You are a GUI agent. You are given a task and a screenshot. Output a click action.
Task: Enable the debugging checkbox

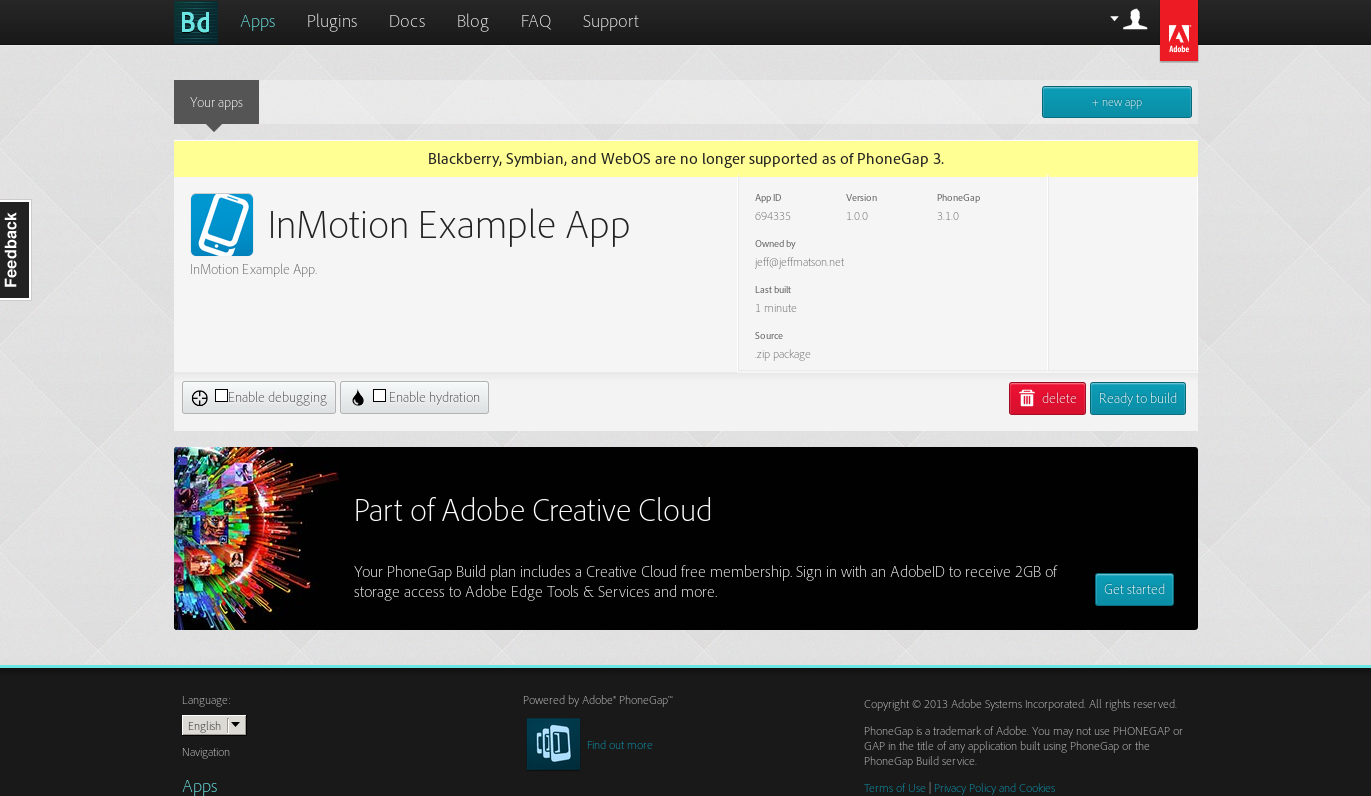pos(221,396)
